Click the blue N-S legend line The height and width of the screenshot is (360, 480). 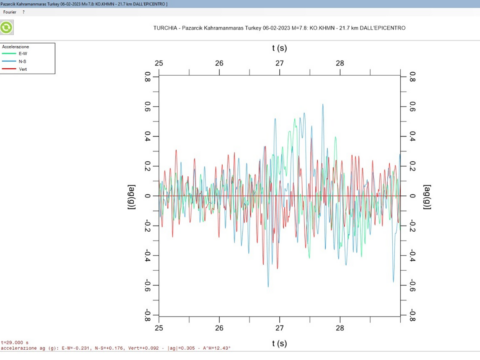coord(9,61)
